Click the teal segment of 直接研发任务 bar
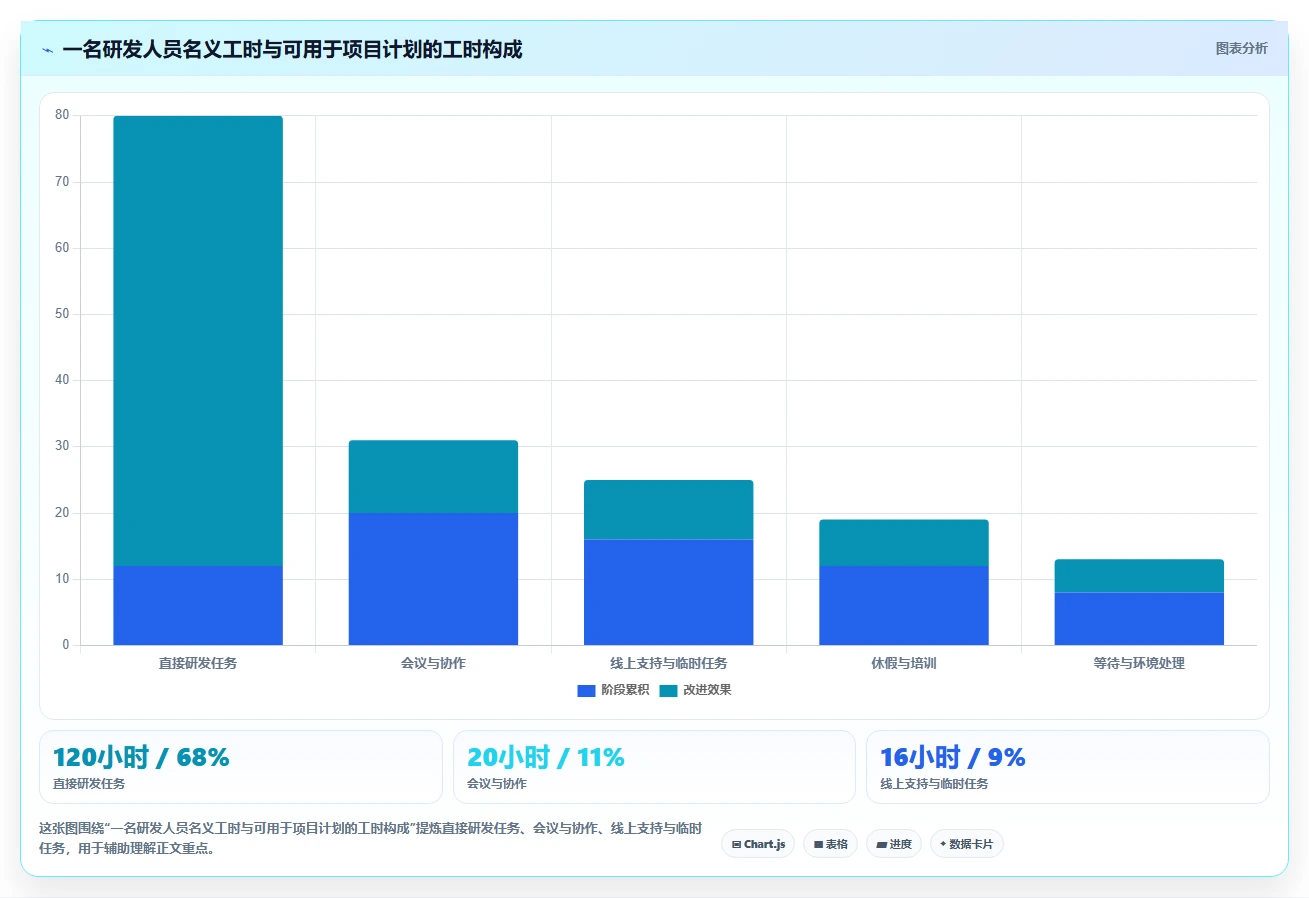The height and width of the screenshot is (898, 1309). click(x=198, y=341)
